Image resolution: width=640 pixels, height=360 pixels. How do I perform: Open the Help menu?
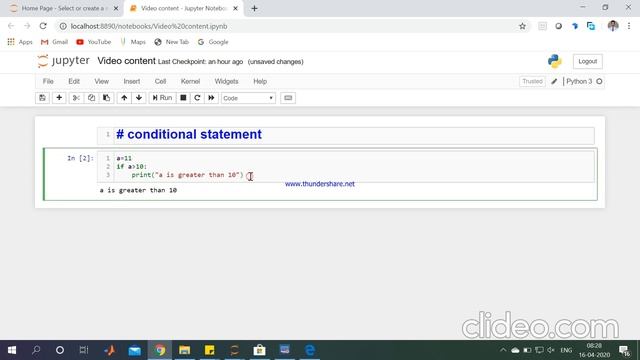(260, 81)
